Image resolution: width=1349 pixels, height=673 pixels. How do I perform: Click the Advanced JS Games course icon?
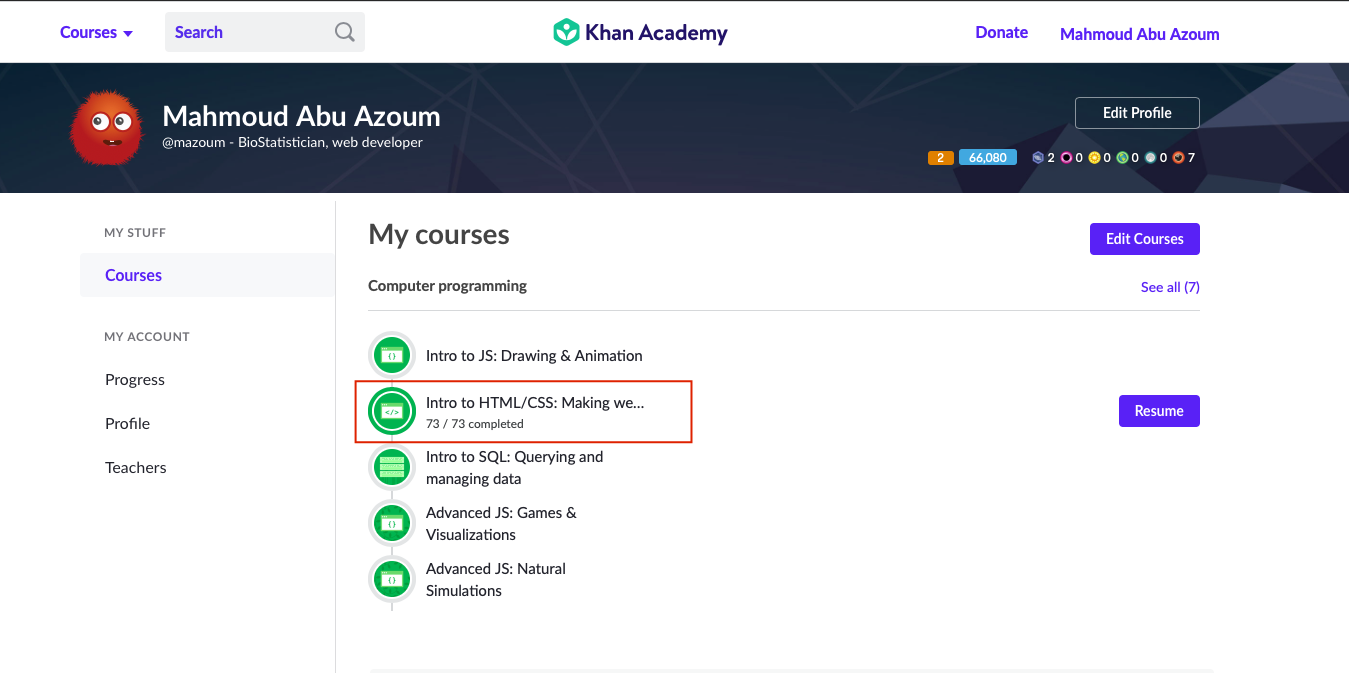(392, 523)
